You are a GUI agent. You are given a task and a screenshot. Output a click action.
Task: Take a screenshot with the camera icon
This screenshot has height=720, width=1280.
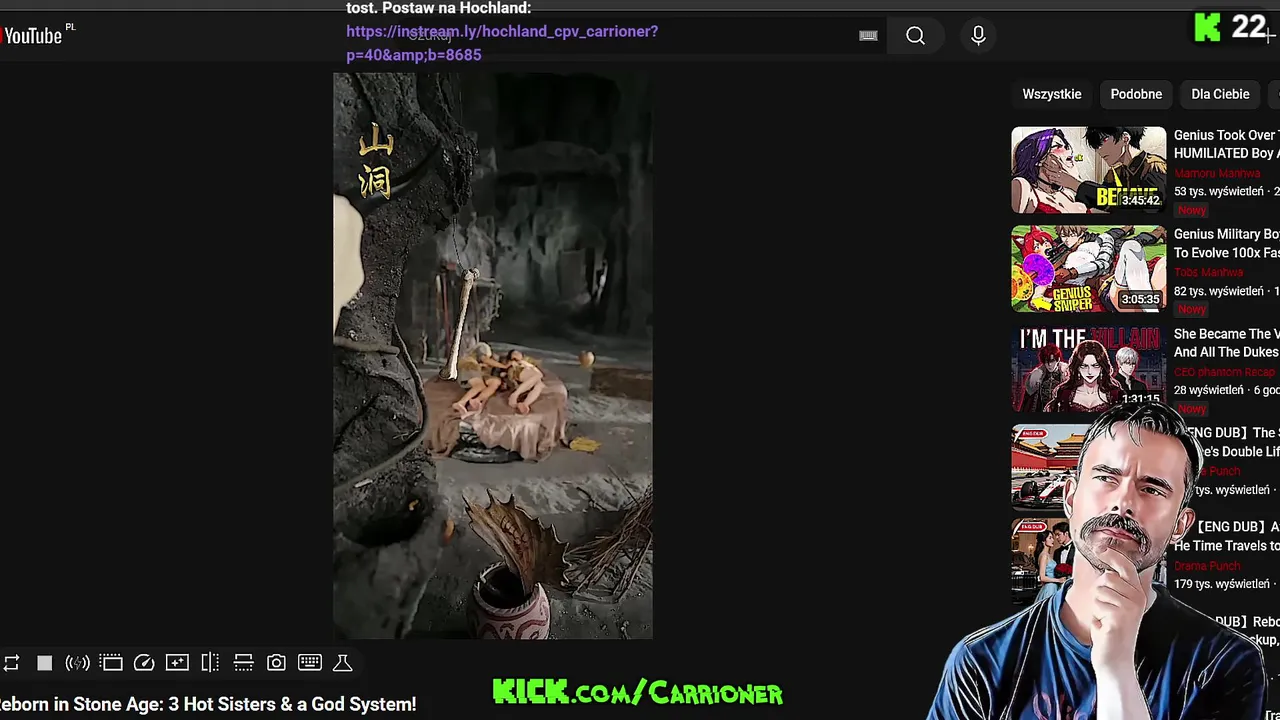click(x=276, y=663)
